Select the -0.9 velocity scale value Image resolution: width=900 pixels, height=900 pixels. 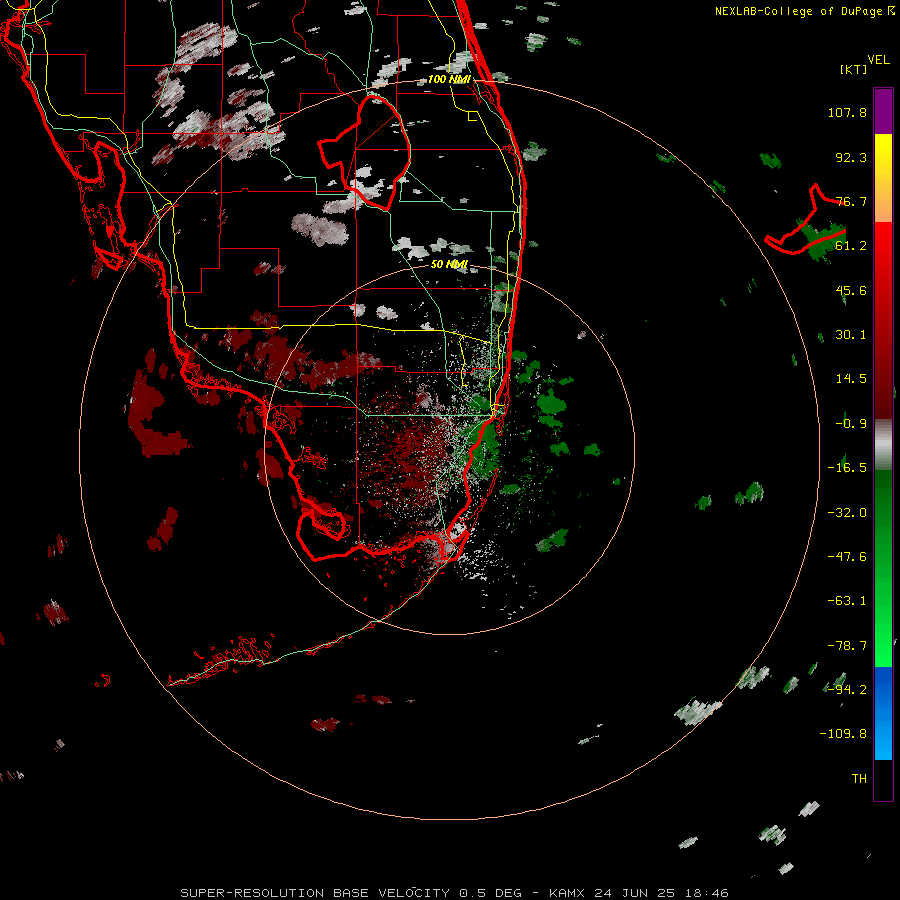tap(851, 424)
